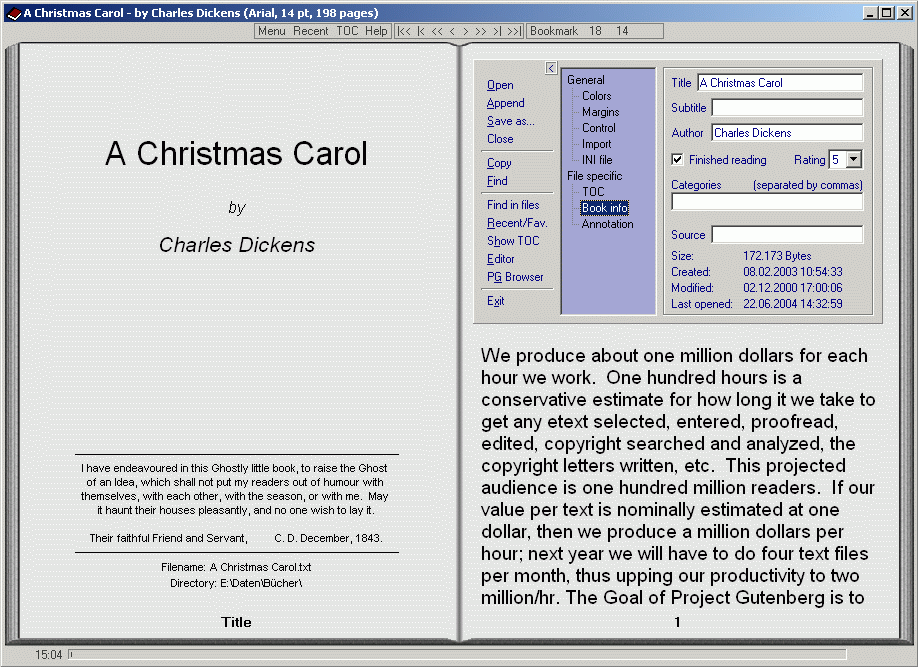Image resolution: width=918 pixels, height=667 pixels.
Task: Open the TOC toolbar menu
Action: (x=347, y=31)
